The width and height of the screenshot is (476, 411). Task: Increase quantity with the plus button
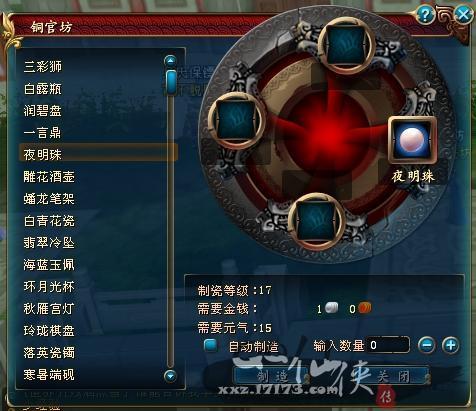tap(450, 345)
